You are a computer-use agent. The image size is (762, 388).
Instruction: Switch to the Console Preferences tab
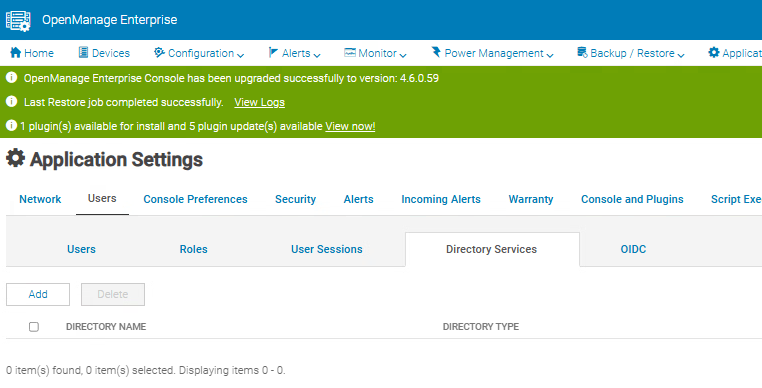195,199
